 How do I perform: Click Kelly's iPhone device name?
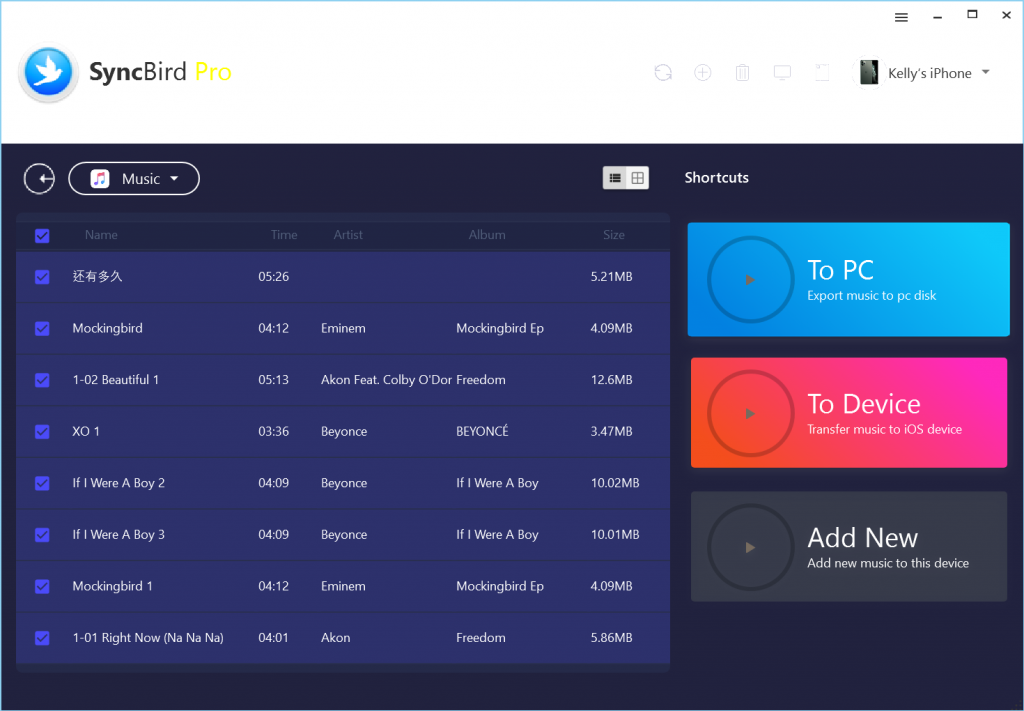tap(929, 73)
